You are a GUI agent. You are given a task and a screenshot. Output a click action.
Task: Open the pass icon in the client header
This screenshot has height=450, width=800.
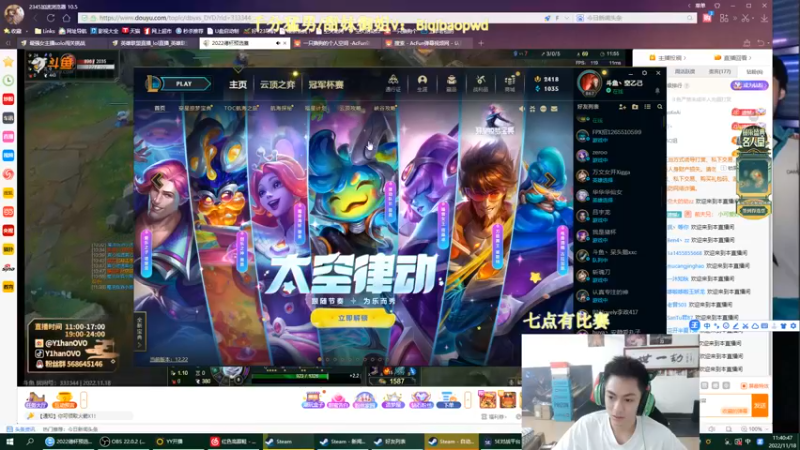(393, 83)
